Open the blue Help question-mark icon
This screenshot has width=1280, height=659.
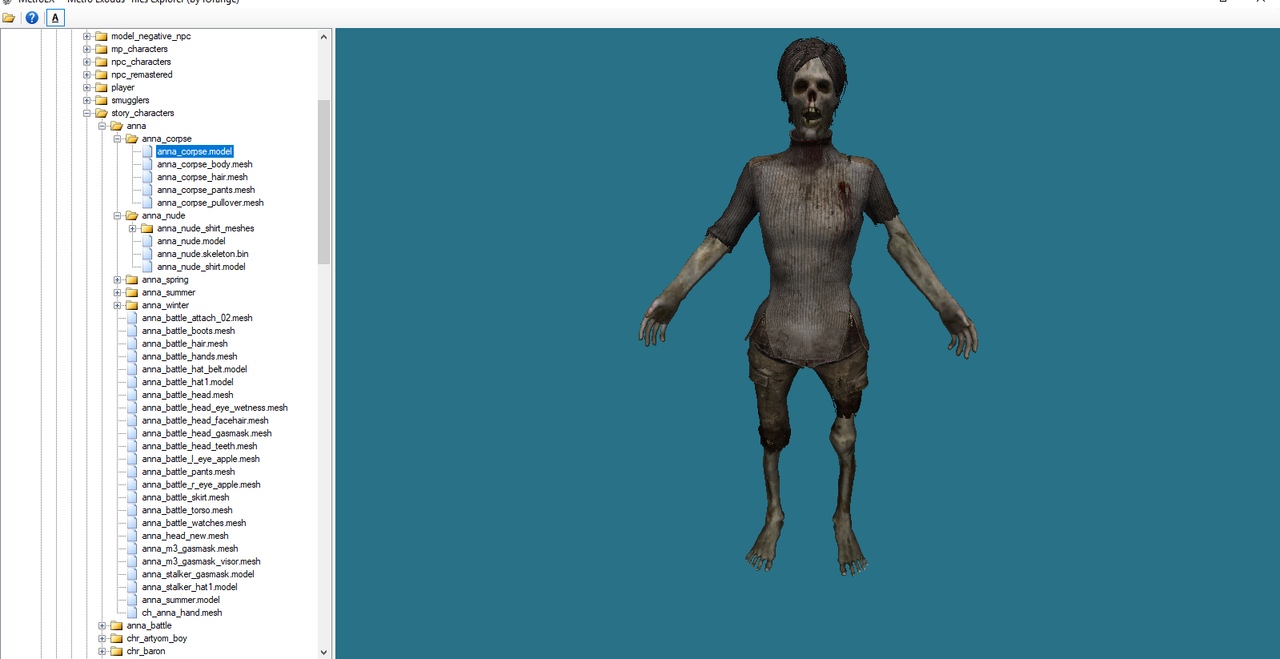(32, 18)
